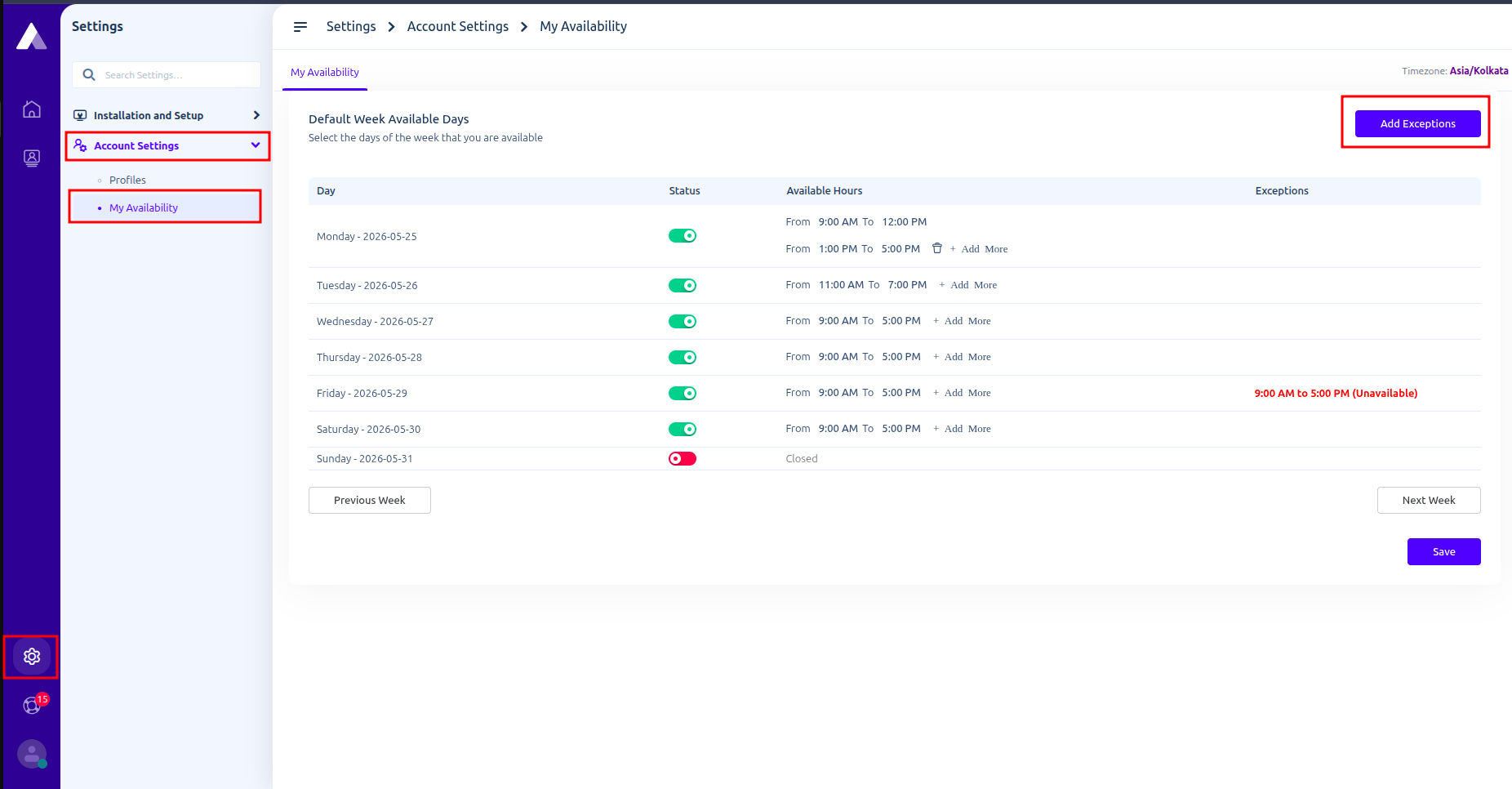Viewport: 1512px width, 789px height.
Task: Open the home icon in left sidebar
Action: pos(32,109)
